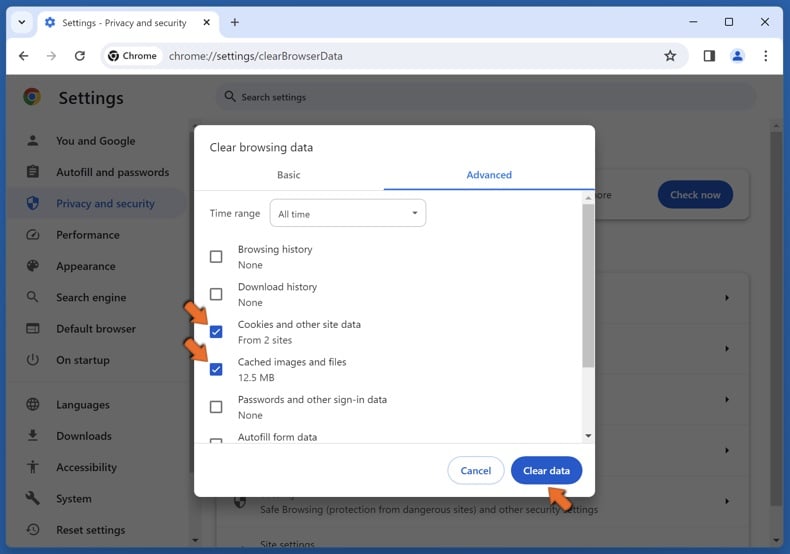This screenshot has height=554, width=790.
Task: Click the System wrench icon
Action: (x=33, y=498)
